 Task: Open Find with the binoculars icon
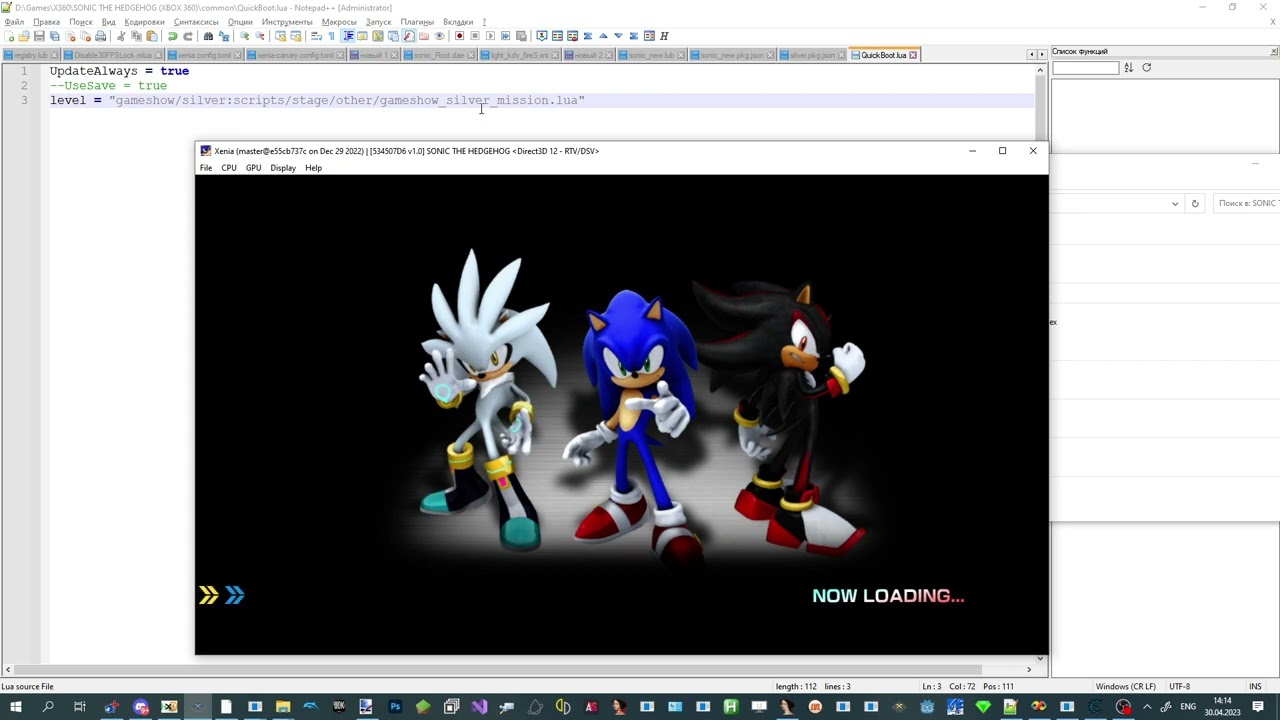(208, 36)
